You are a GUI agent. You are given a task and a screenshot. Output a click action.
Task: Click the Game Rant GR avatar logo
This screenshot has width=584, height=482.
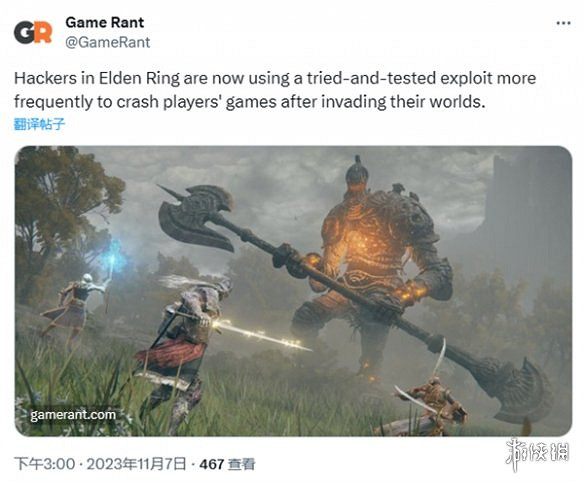[33, 32]
